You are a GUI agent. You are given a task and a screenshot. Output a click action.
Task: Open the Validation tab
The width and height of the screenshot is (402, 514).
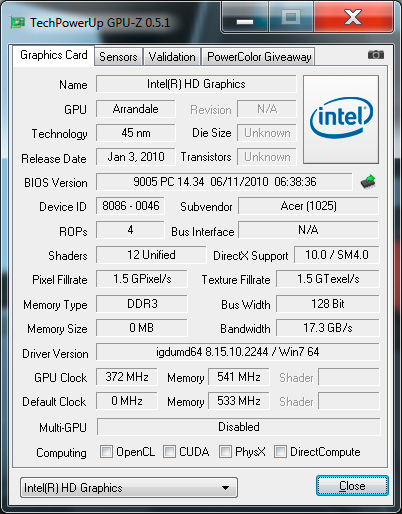pos(172,57)
